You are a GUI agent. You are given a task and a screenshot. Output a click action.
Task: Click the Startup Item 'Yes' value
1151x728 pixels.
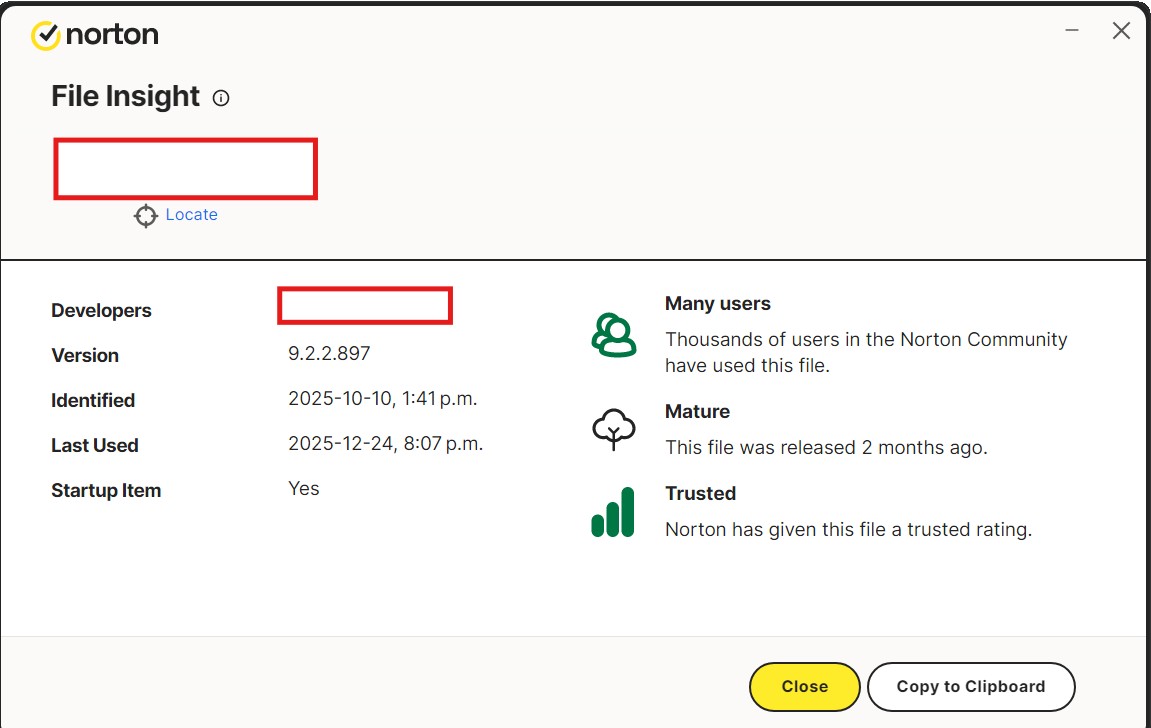pyautogui.click(x=303, y=489)
